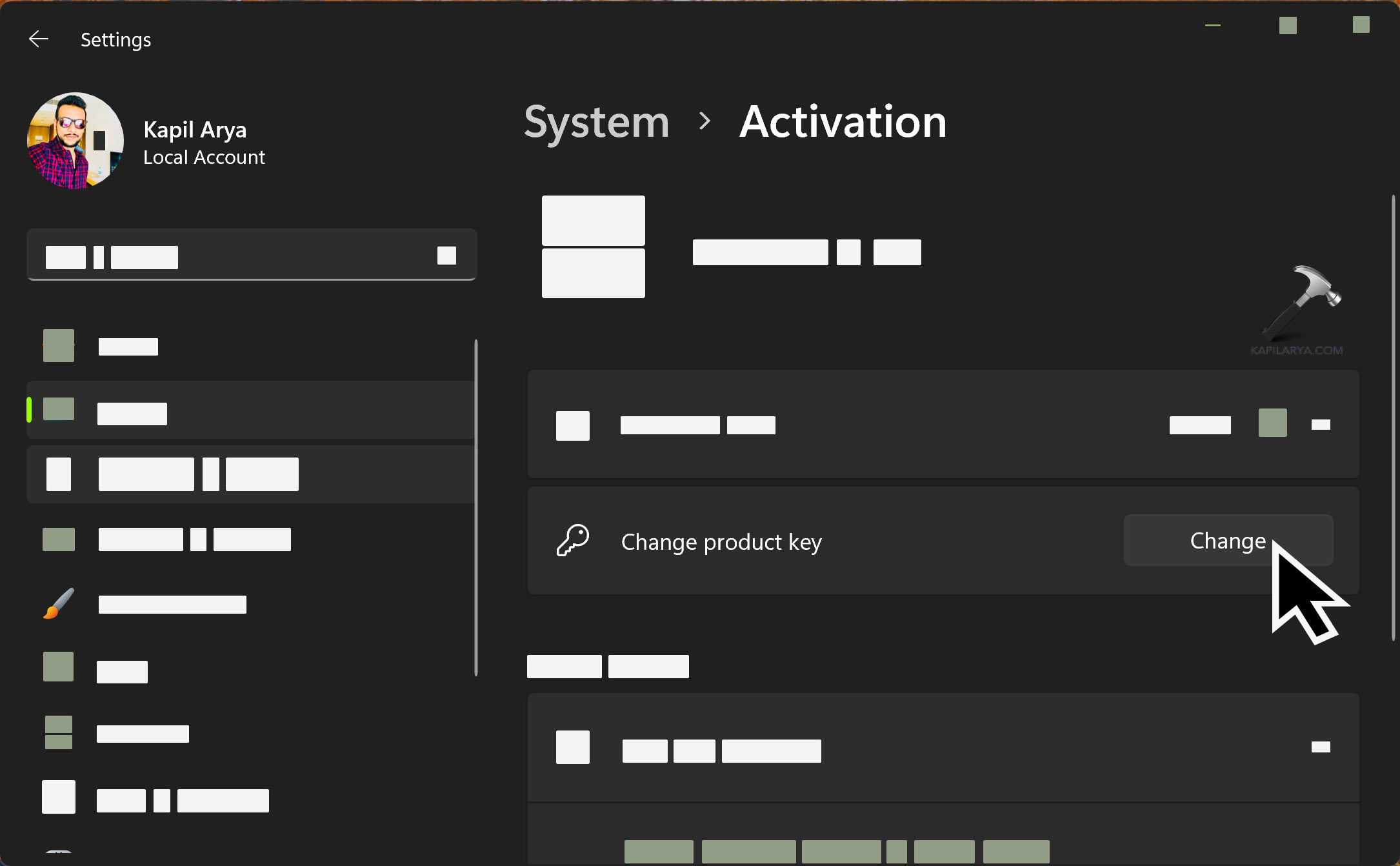The height and width of the screenshot is (866, 1400).
Task: Click the minimize button in the title bar
Action: (1212, 26)
